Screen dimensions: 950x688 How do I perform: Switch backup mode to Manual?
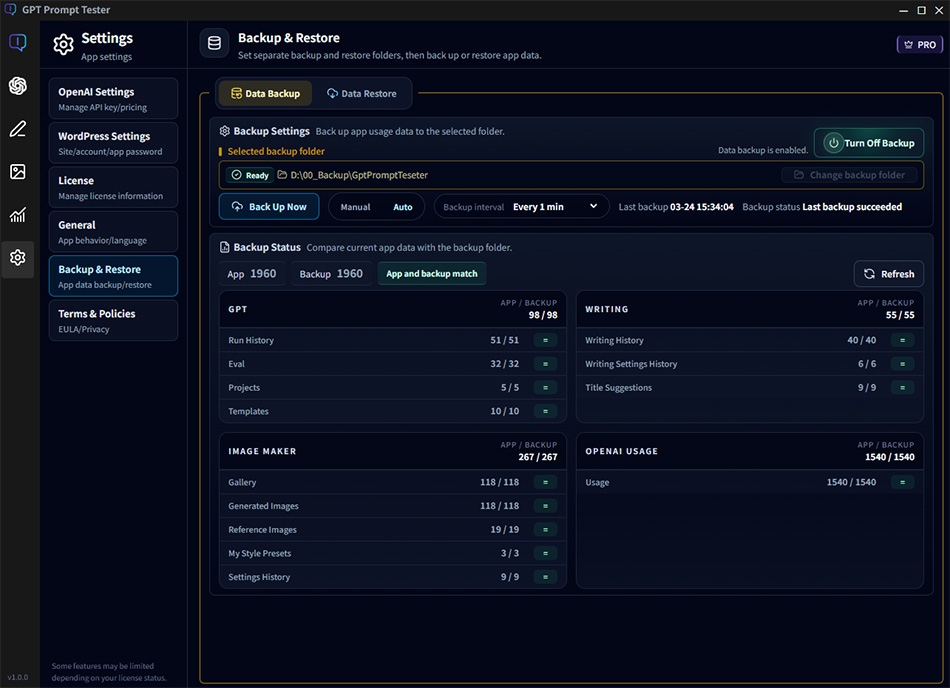[x=355, y=207]
